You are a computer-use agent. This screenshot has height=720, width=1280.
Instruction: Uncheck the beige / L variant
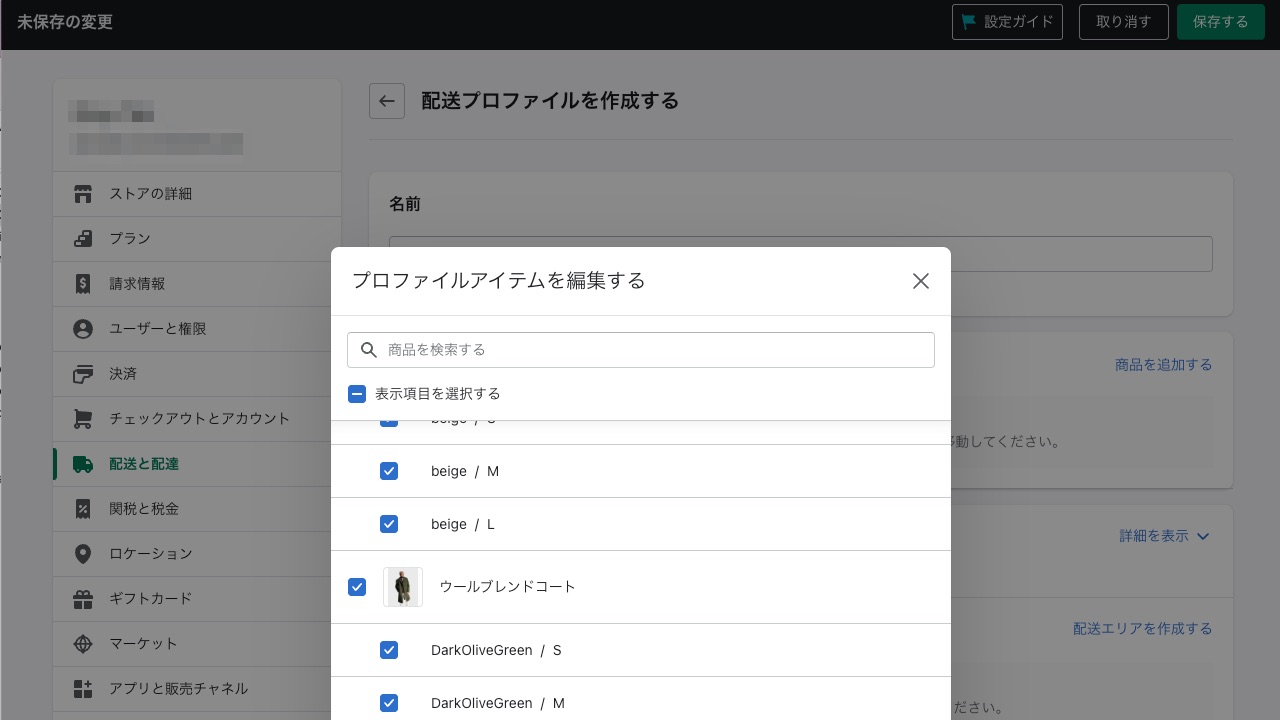(389, 524)
